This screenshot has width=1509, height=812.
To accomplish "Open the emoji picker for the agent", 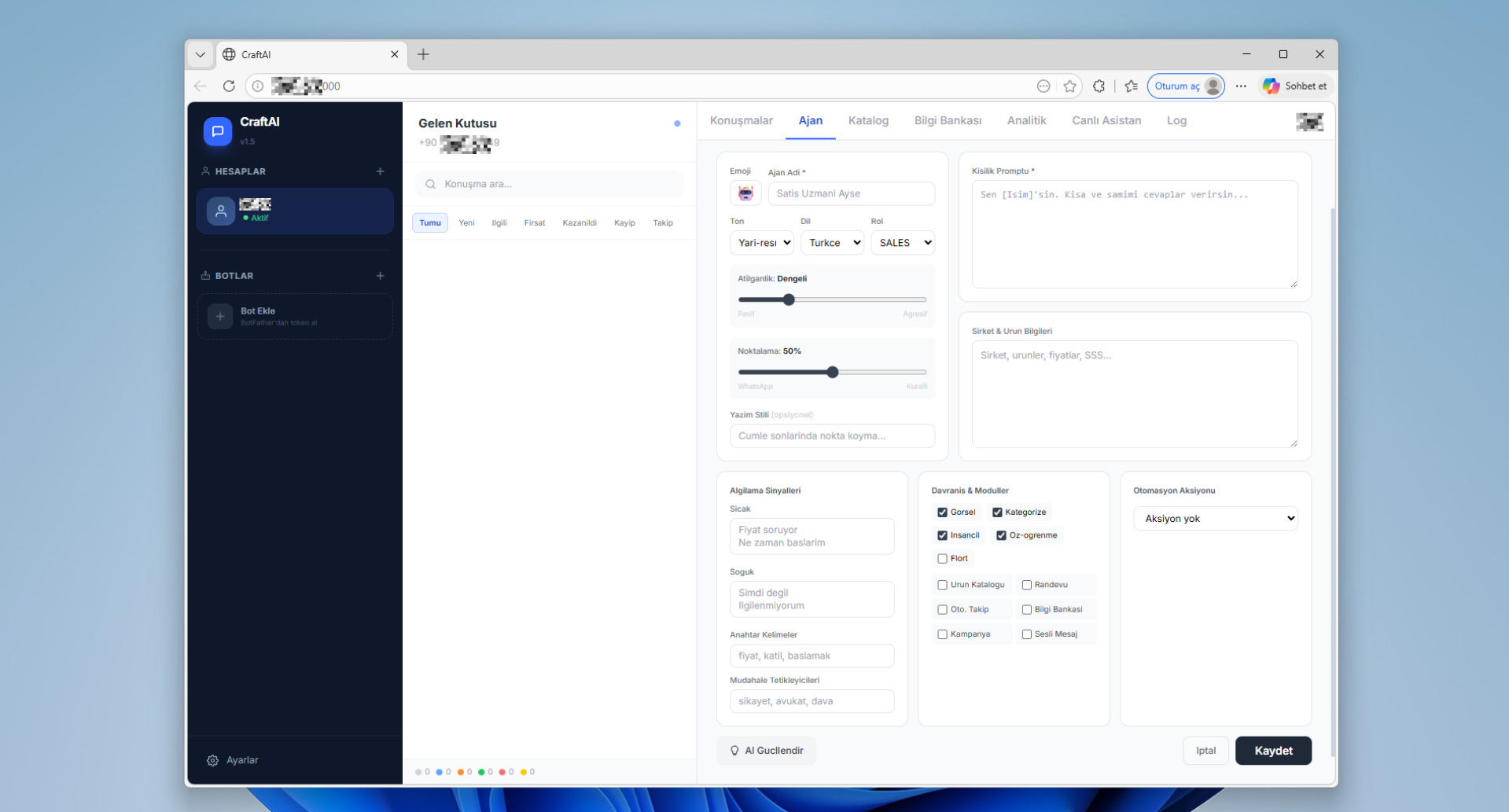I will pyautogui.click(x=745, y=193).
